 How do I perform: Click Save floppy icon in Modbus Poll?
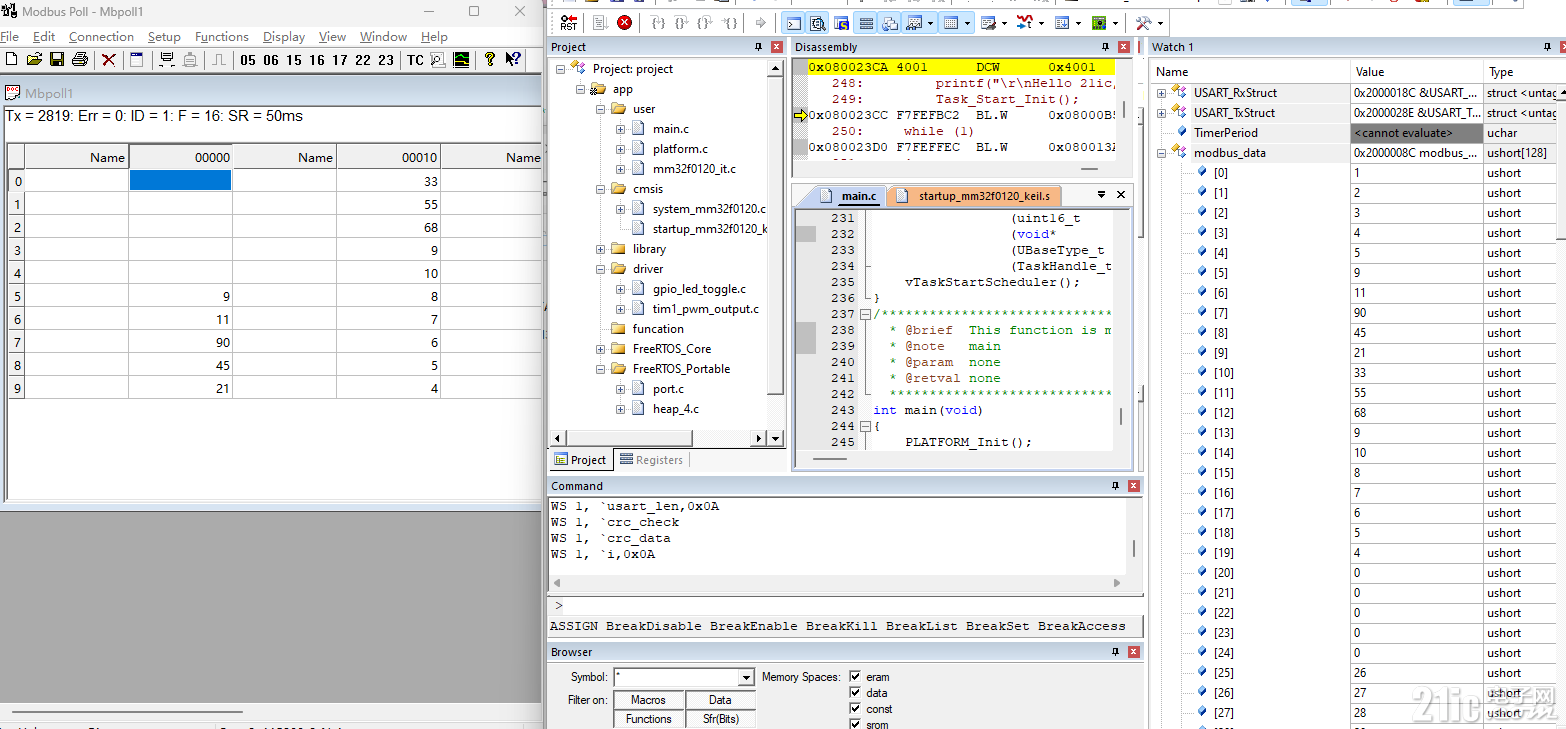pos(57,60)
